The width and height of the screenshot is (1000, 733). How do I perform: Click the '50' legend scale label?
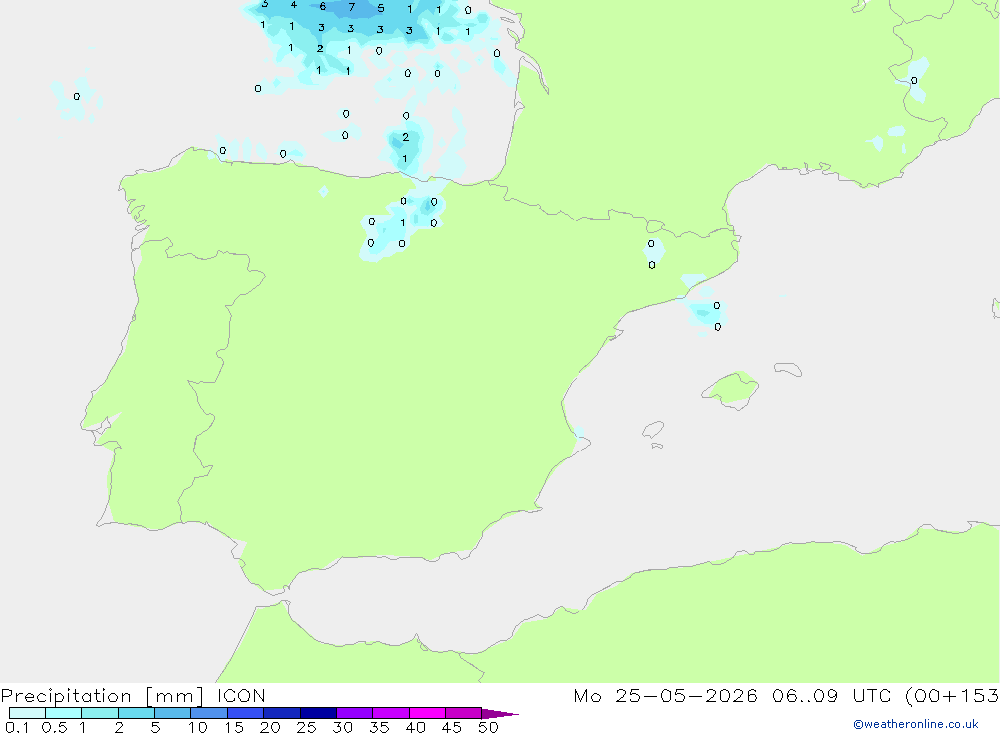(x=488, y=727)
